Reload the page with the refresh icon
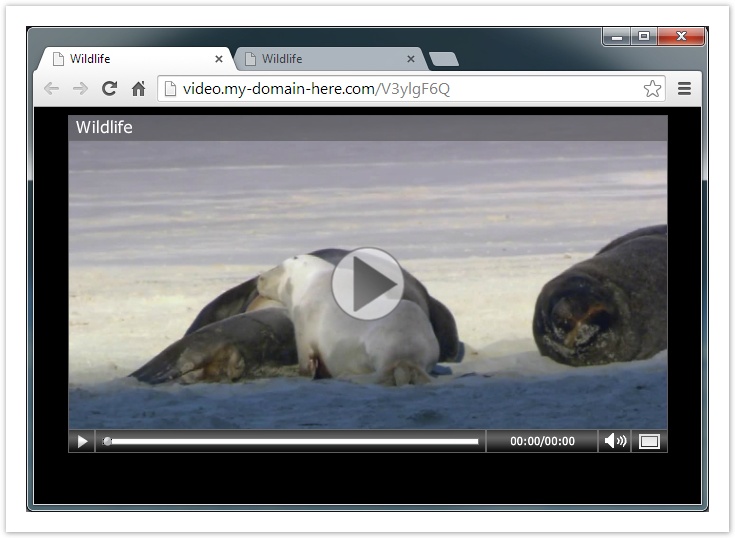735x538 pixels. coord(109,88)
